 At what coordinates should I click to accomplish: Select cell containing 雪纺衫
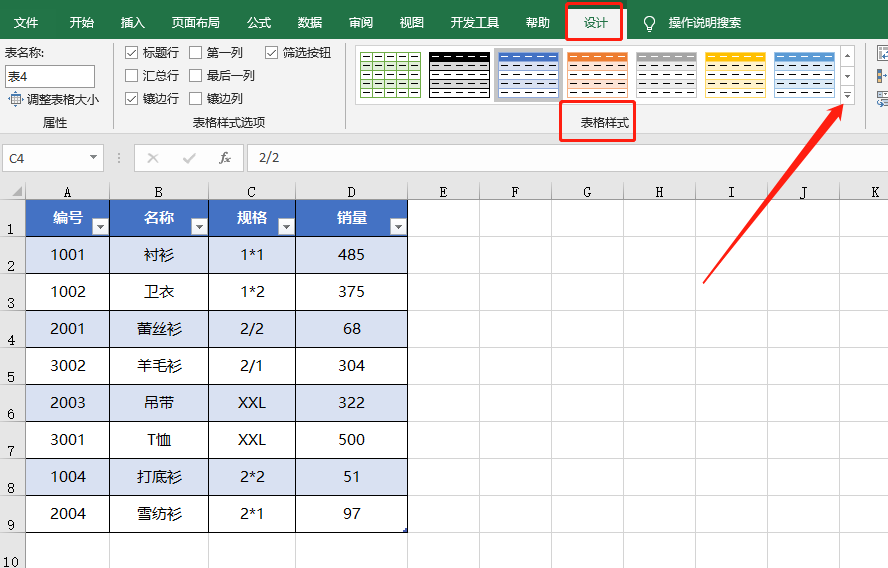159,514
